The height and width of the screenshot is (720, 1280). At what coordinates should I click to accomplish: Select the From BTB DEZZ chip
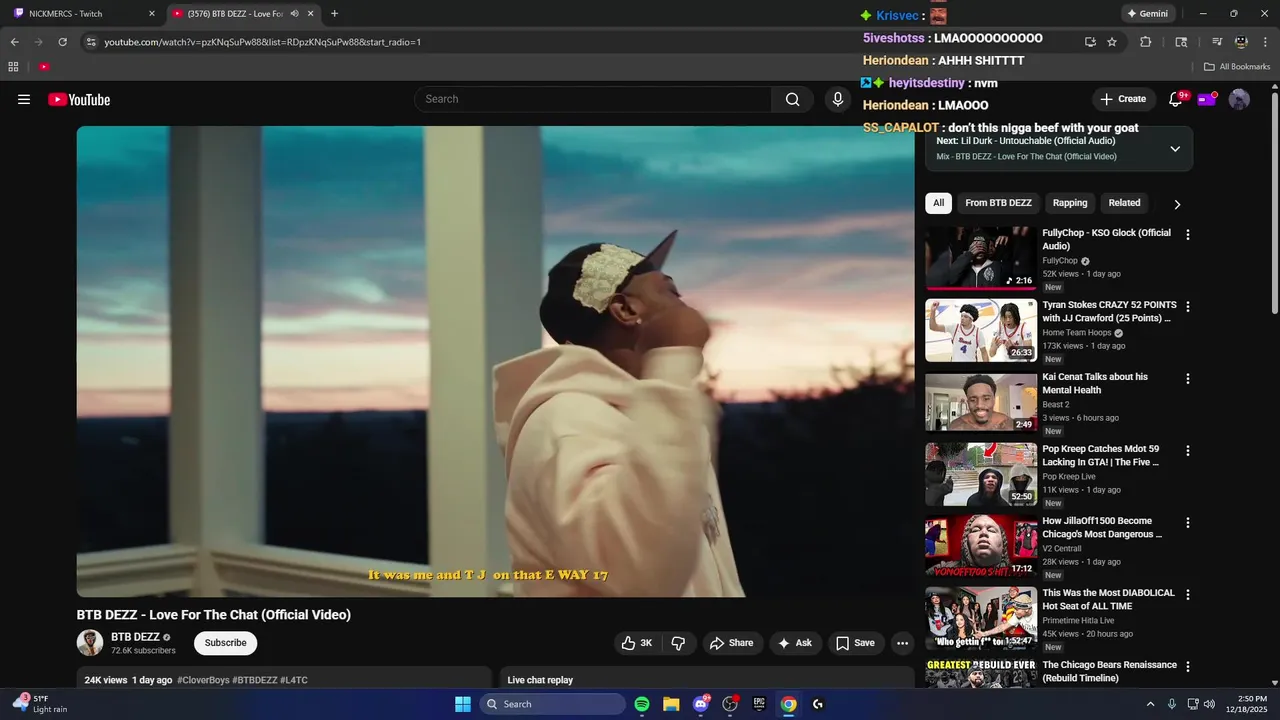[998, 203]
